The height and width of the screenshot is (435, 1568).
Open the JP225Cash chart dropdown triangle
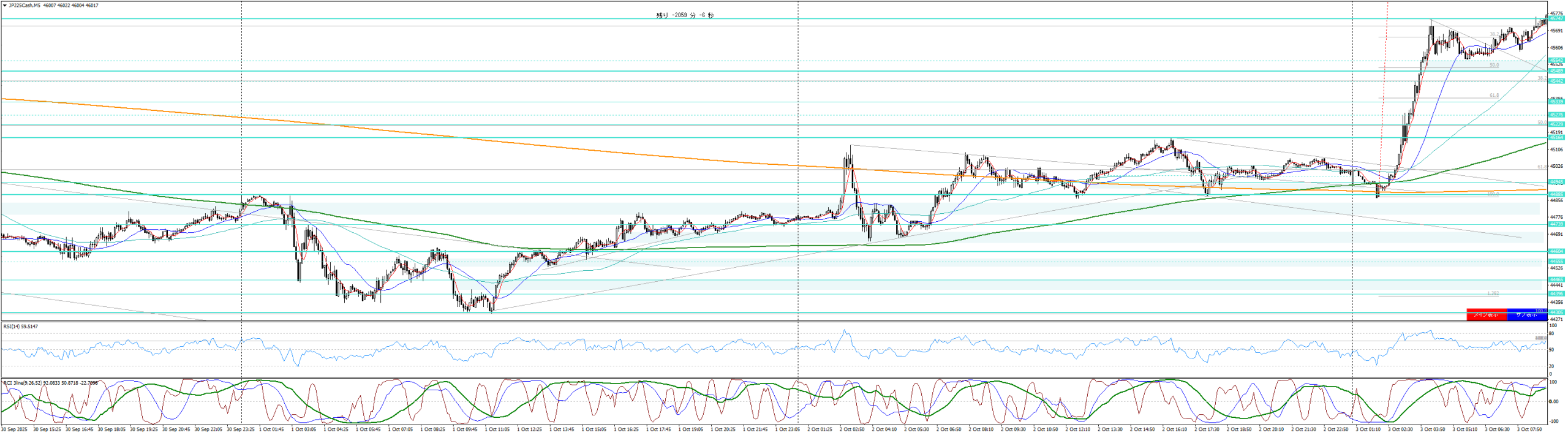pyautogui.click(x=5, y=6)
